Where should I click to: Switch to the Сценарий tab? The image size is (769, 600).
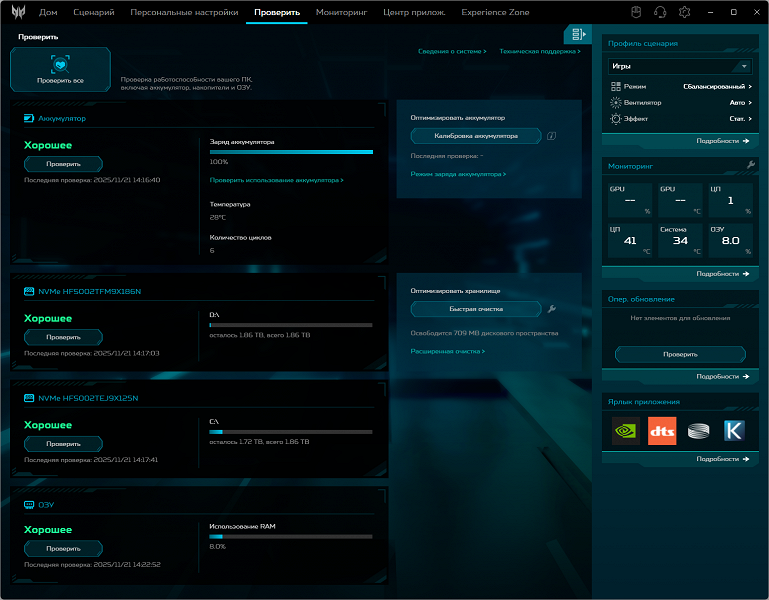[94, 12]
